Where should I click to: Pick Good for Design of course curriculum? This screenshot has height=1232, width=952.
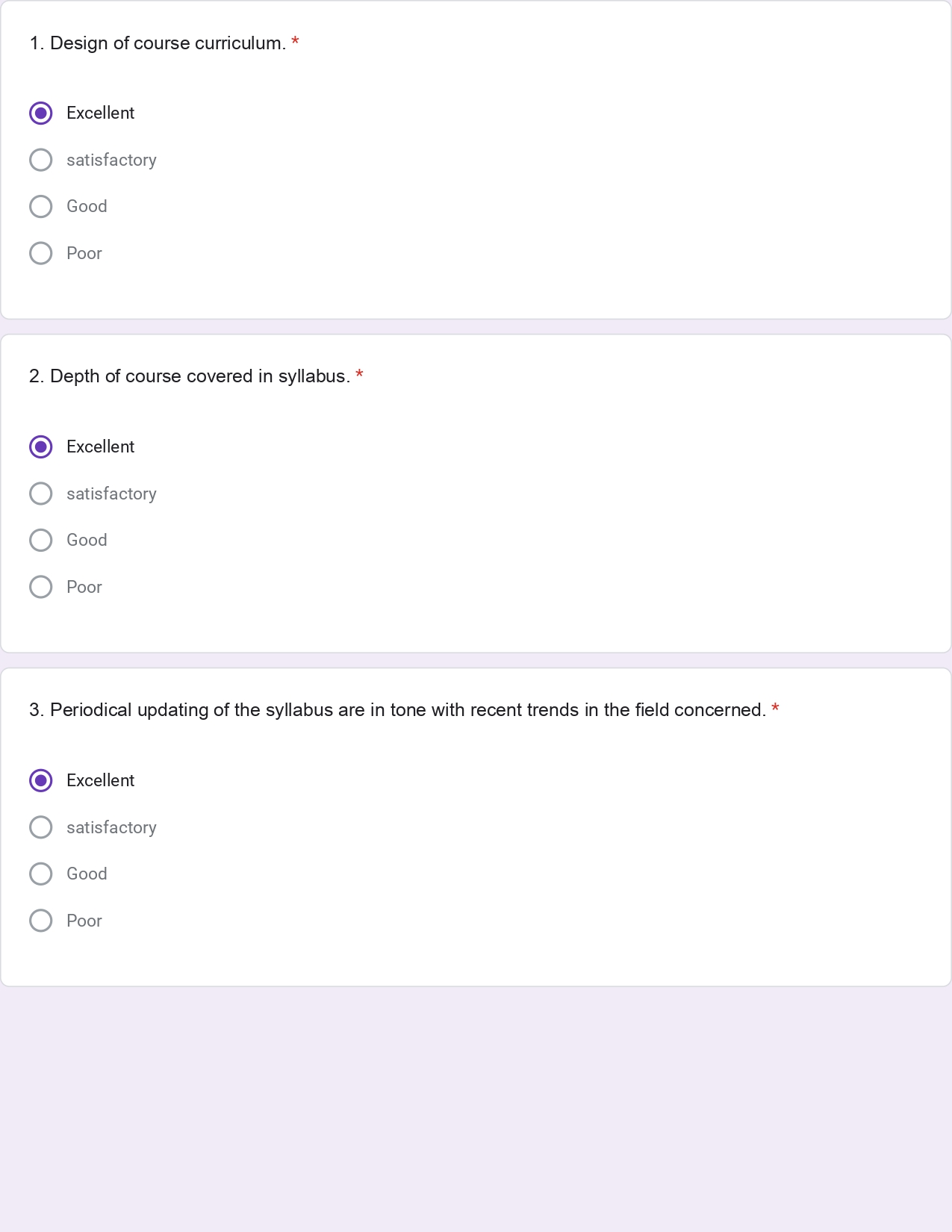[41, 207]
